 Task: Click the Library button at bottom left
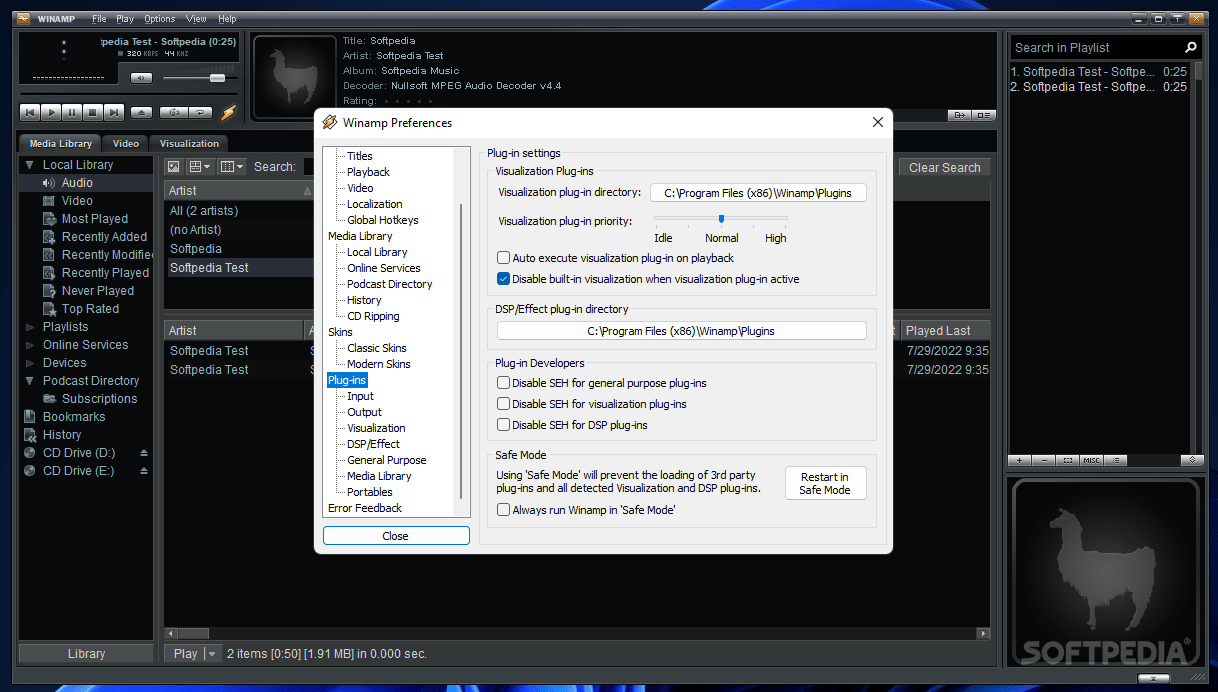tap(86, 654)
